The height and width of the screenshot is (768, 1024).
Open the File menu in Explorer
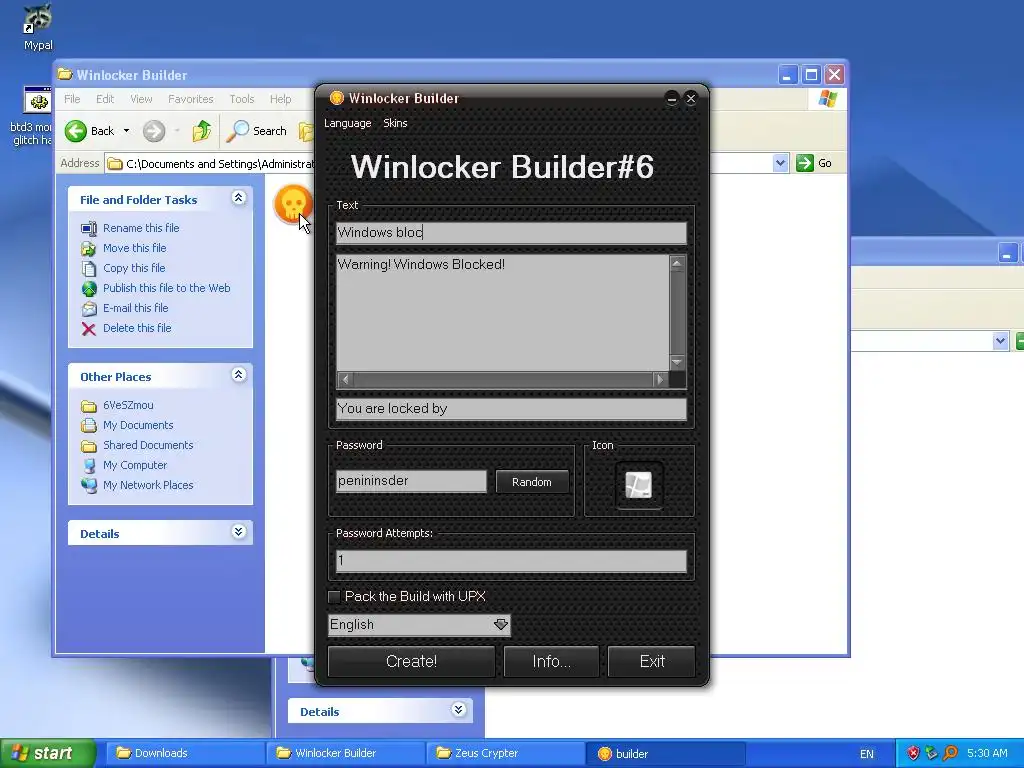tap(72, 99)
